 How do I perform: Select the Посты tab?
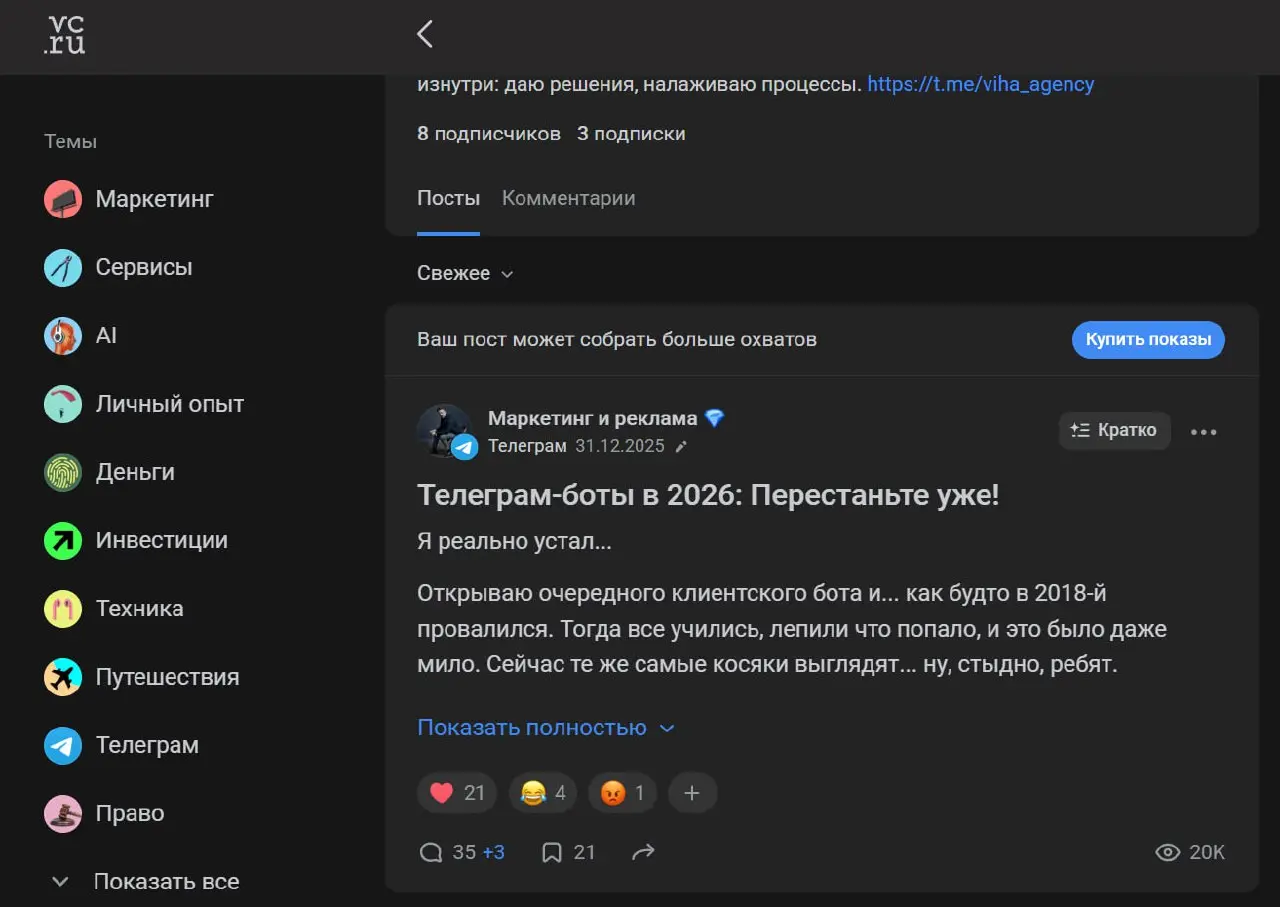[x=448, y=198]
